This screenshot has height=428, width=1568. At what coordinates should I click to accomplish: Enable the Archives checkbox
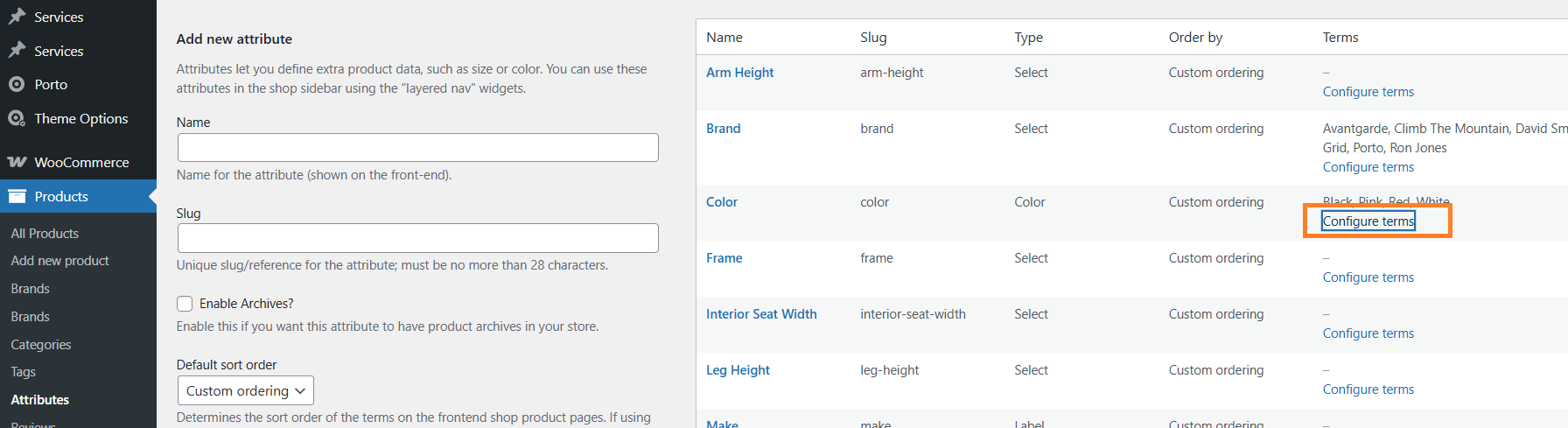185,304
